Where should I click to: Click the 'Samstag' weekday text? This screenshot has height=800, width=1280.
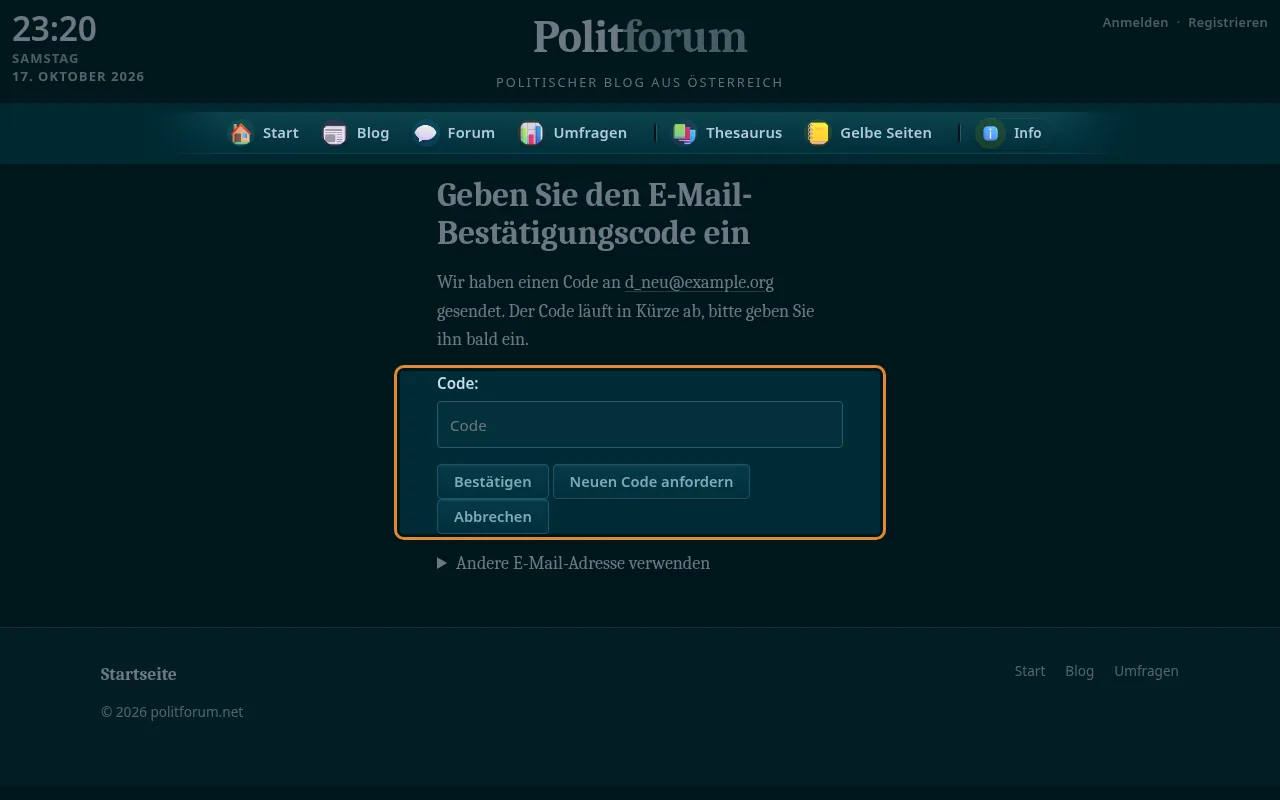[x=45, y=59]
